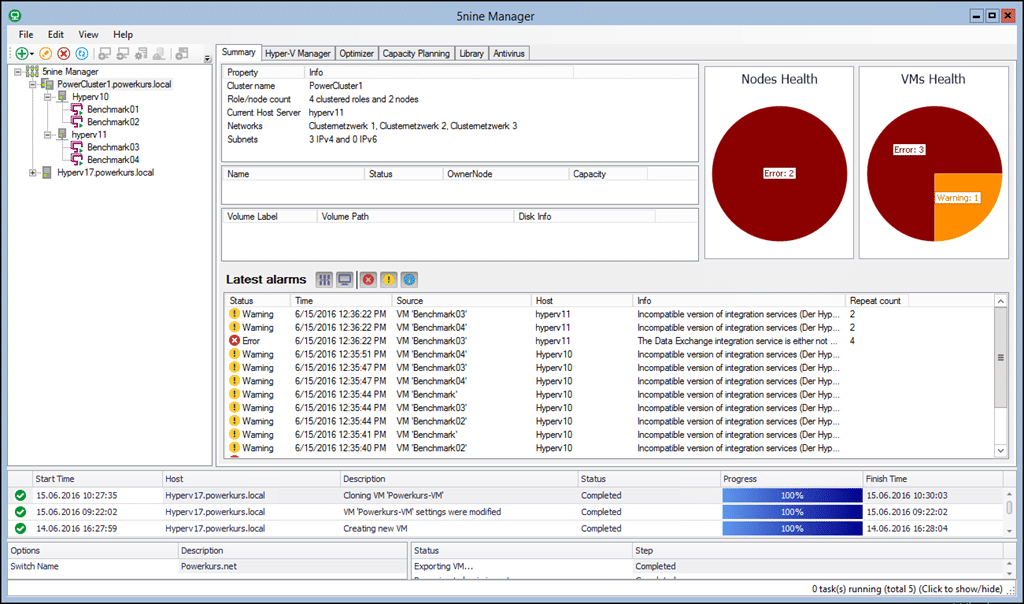The image size is (1024, 604).
Task: Sort tasks by Finish Time column header
Action: (x=932, y=479)
